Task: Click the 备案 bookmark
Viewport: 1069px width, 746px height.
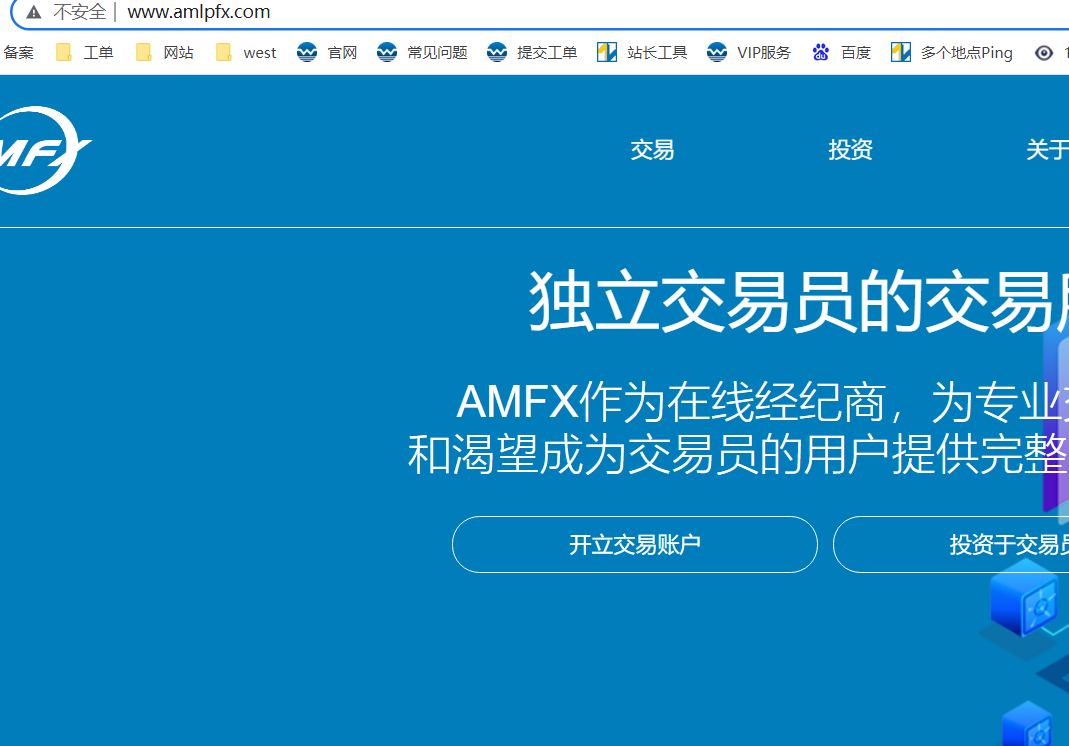Action: coord(18,53)
